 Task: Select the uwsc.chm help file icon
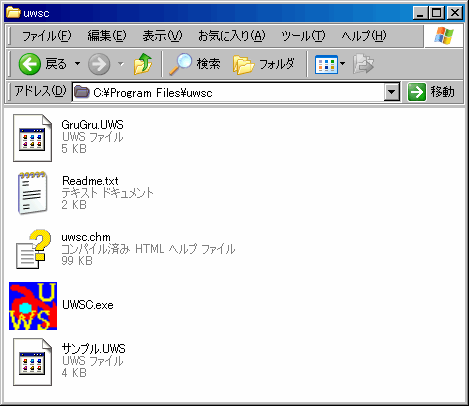[x=34, y=249]
